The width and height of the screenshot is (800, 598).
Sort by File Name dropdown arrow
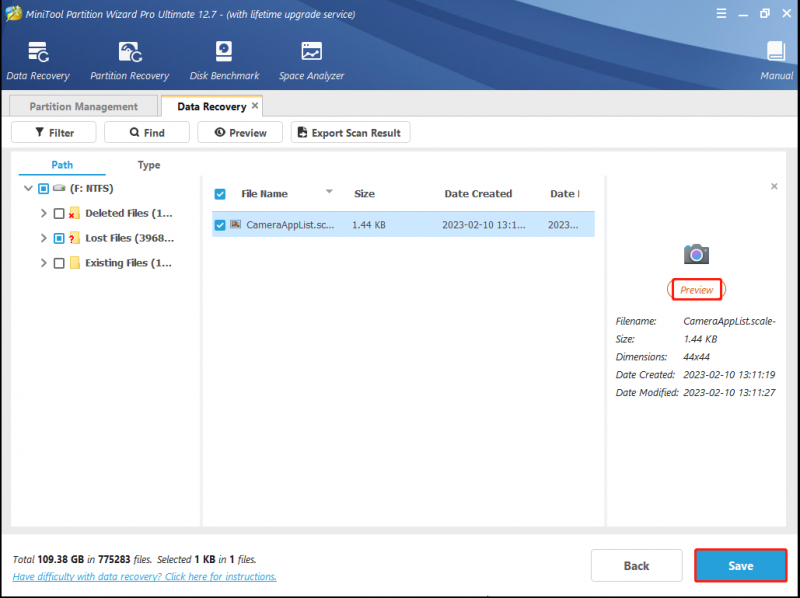[329, 192]
